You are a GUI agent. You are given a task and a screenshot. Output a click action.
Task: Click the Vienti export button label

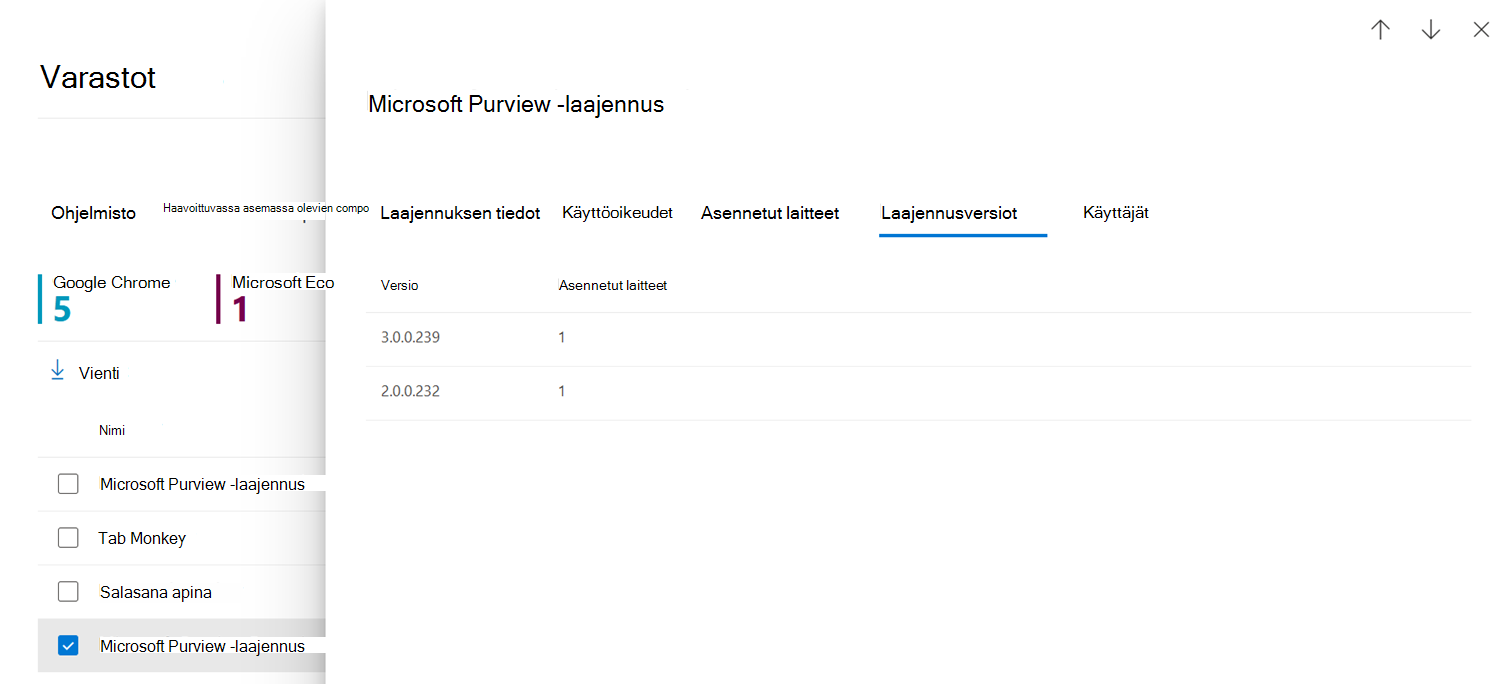click(99, 373)
